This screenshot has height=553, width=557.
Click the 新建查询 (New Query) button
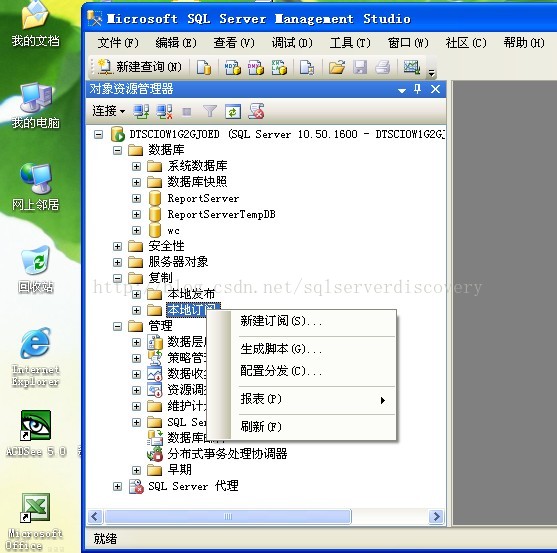(x=139, y=67)
